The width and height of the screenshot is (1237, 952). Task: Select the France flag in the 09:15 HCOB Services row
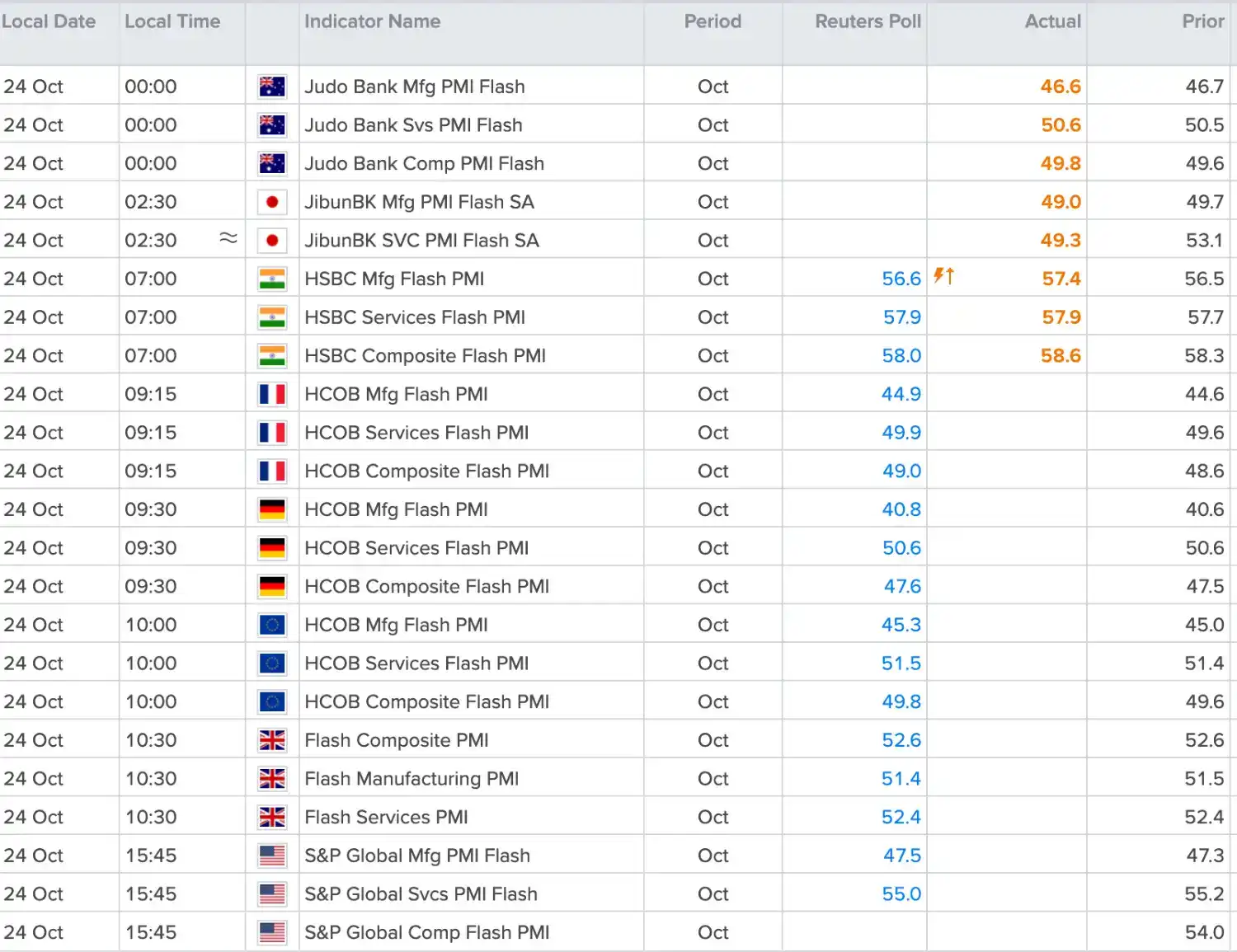(272, 433)
